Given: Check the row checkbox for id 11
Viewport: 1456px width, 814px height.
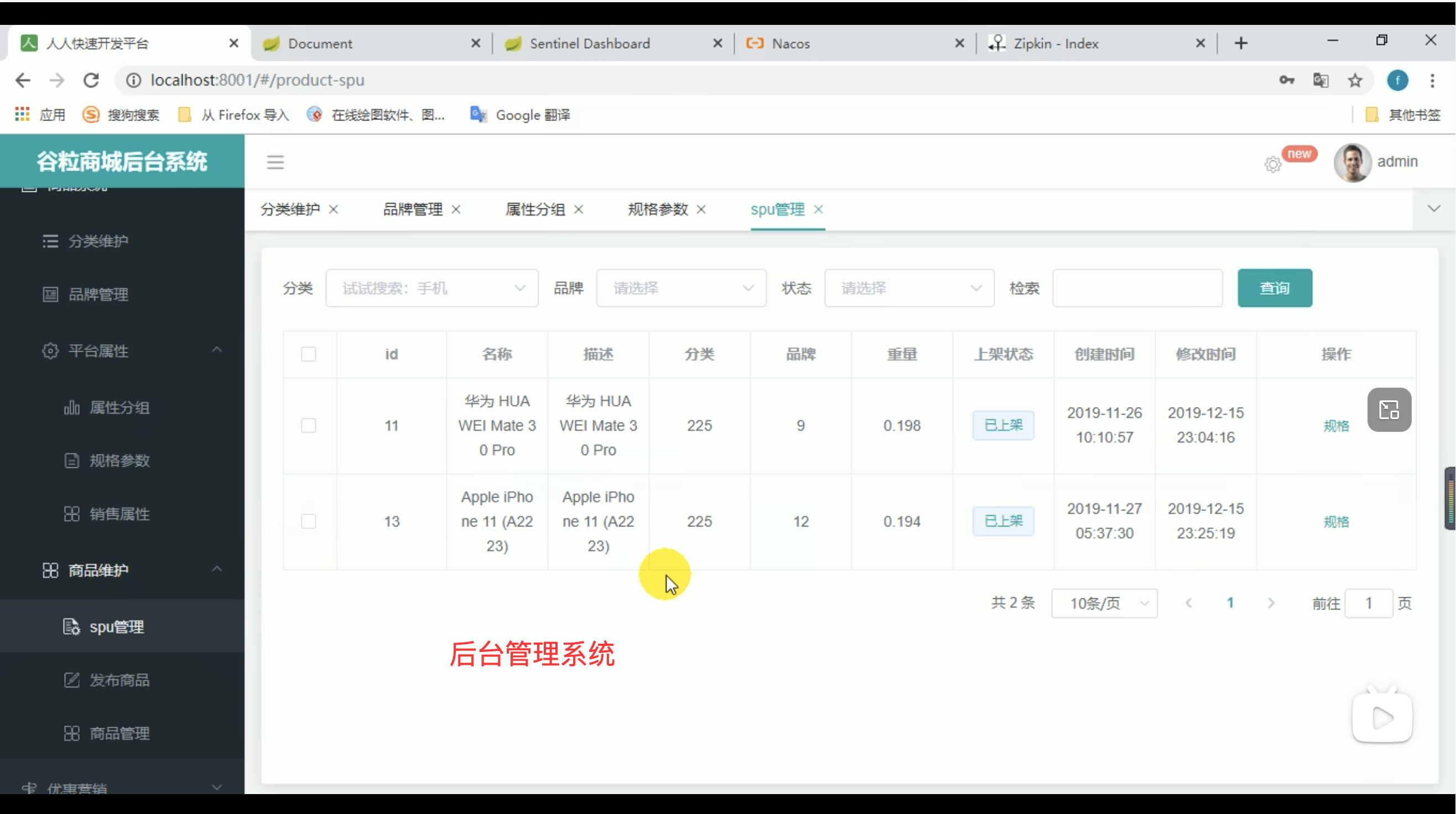Looking at the screenshot, I should coord(309,425).
